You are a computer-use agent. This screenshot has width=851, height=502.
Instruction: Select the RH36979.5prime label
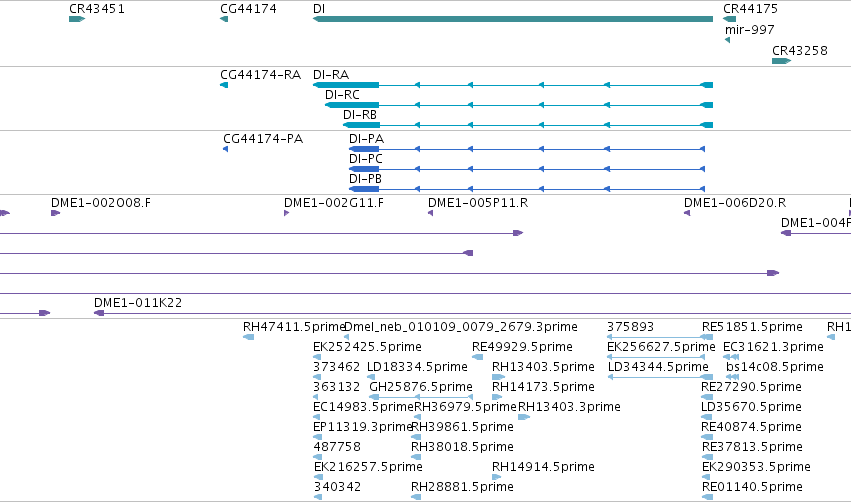coord(465,407)
